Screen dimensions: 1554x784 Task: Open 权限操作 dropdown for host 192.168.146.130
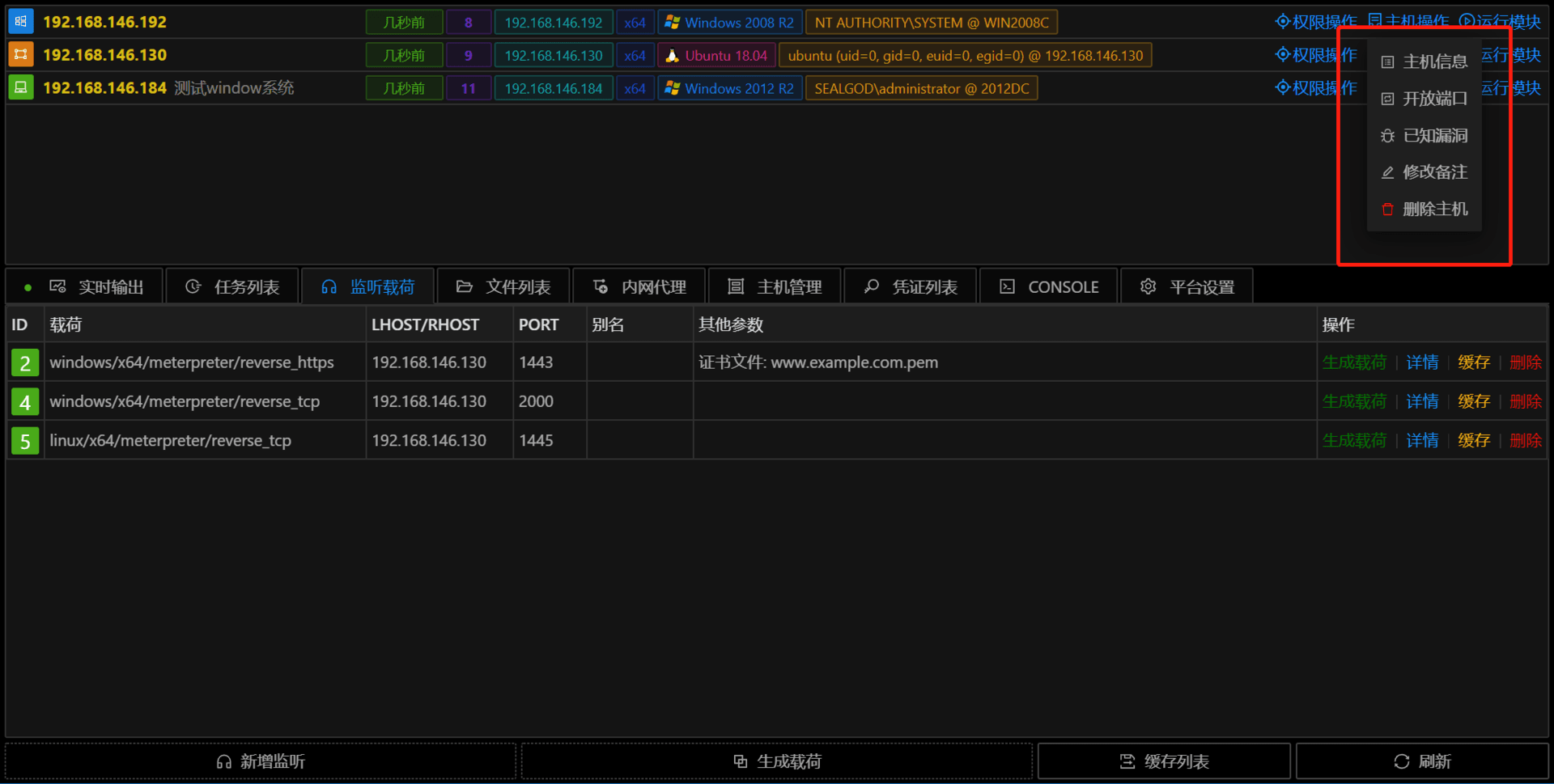[1316, 55]
